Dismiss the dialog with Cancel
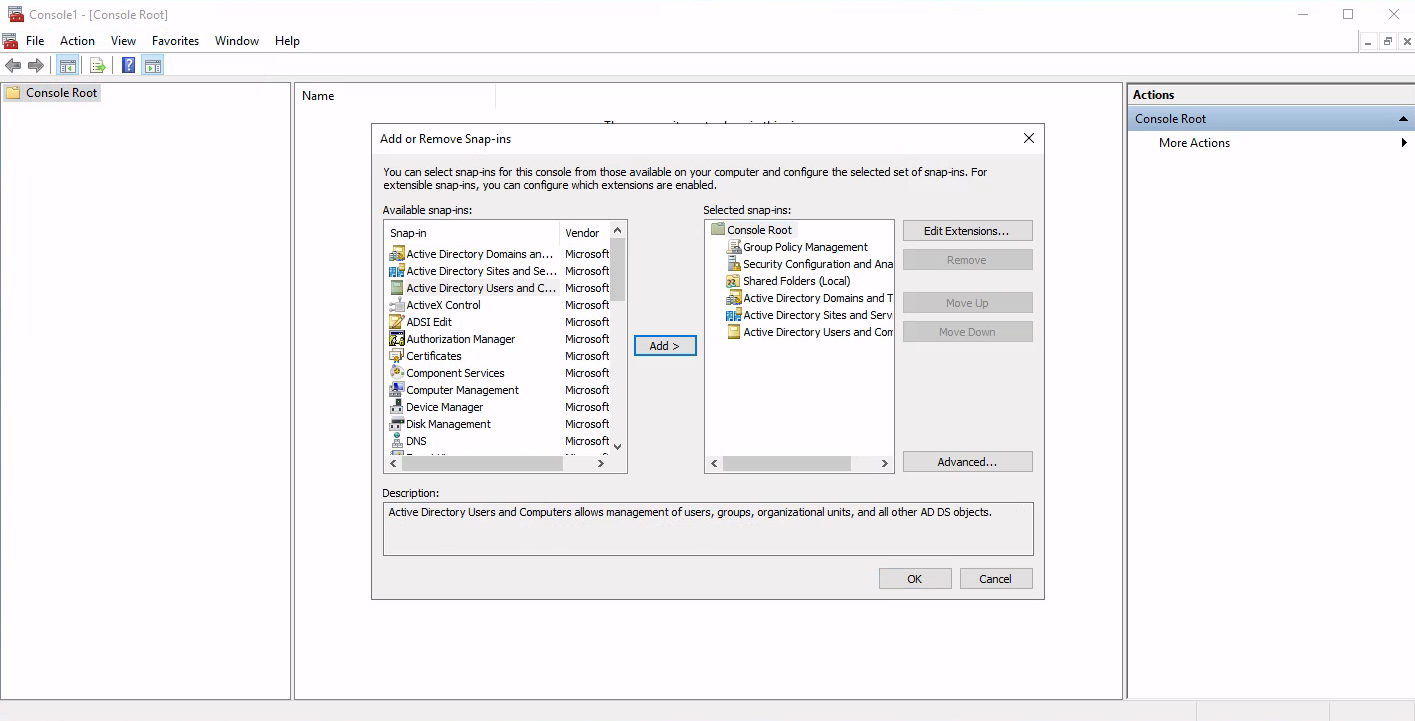Image resolution: width=1415 pixels, height=721 pixels. pyautogui.click(x=996, y=579)
